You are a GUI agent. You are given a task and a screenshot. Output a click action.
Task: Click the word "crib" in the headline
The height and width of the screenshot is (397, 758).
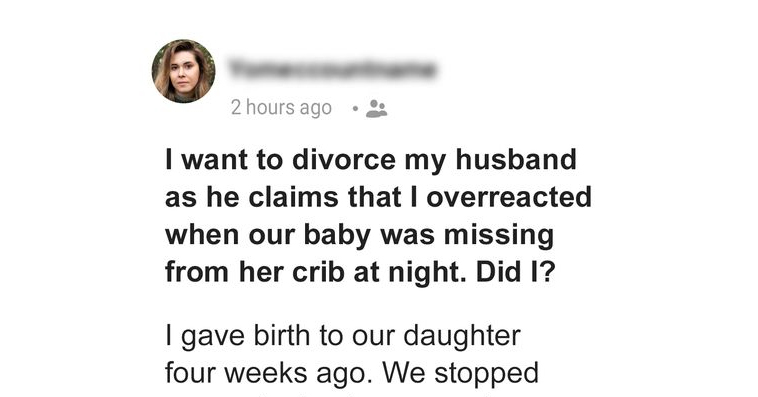(x=318, y=272)
